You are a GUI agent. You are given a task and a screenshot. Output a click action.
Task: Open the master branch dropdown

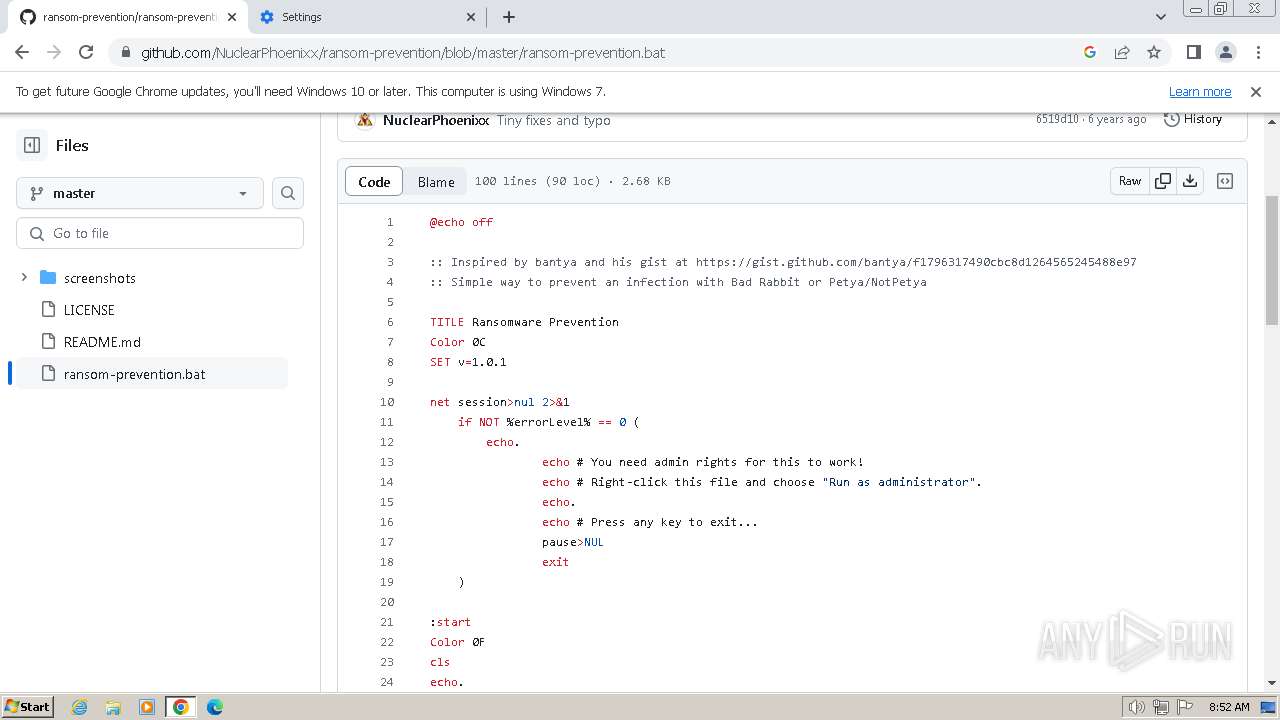pyautogui.click(x=140, y=193)
